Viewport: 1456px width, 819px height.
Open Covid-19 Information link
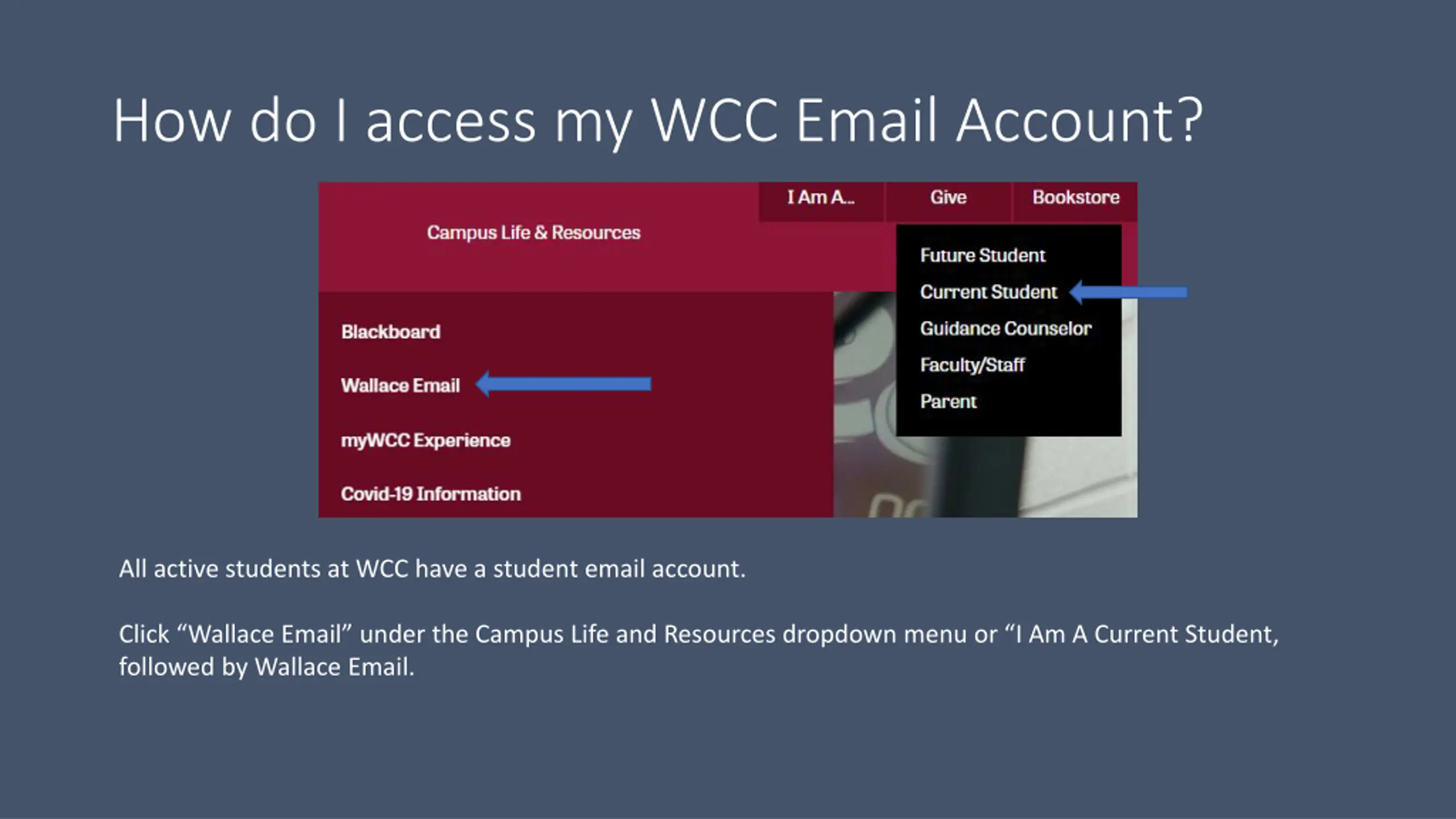tap(431, 494)
